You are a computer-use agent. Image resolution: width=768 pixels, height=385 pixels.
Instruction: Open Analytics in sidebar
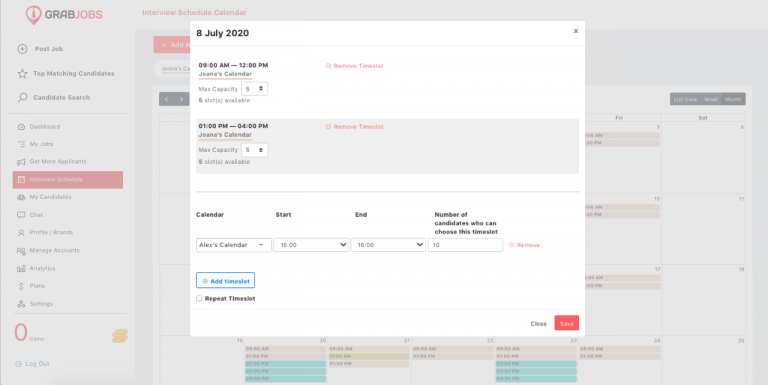[42, 268]
